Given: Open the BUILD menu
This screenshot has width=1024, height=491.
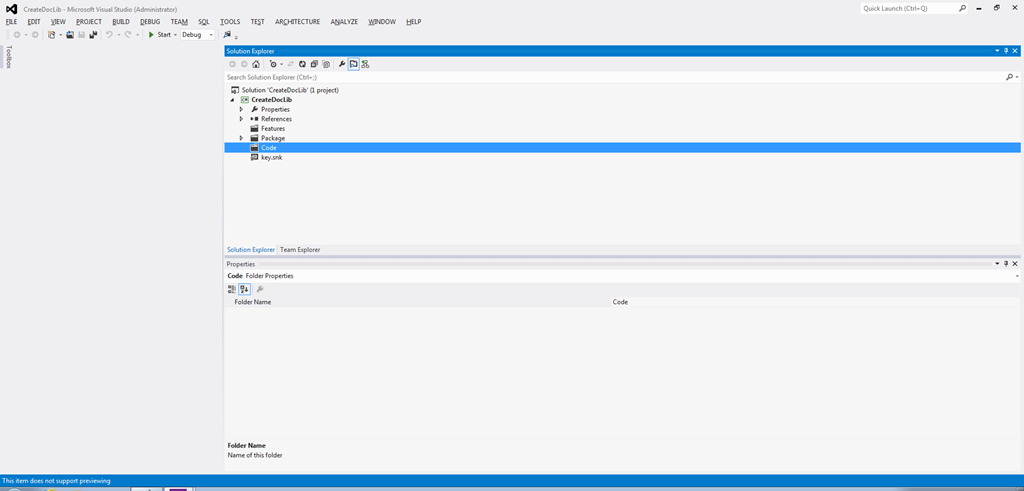Looking at the screenshot, I should click(x=121, y=22).
